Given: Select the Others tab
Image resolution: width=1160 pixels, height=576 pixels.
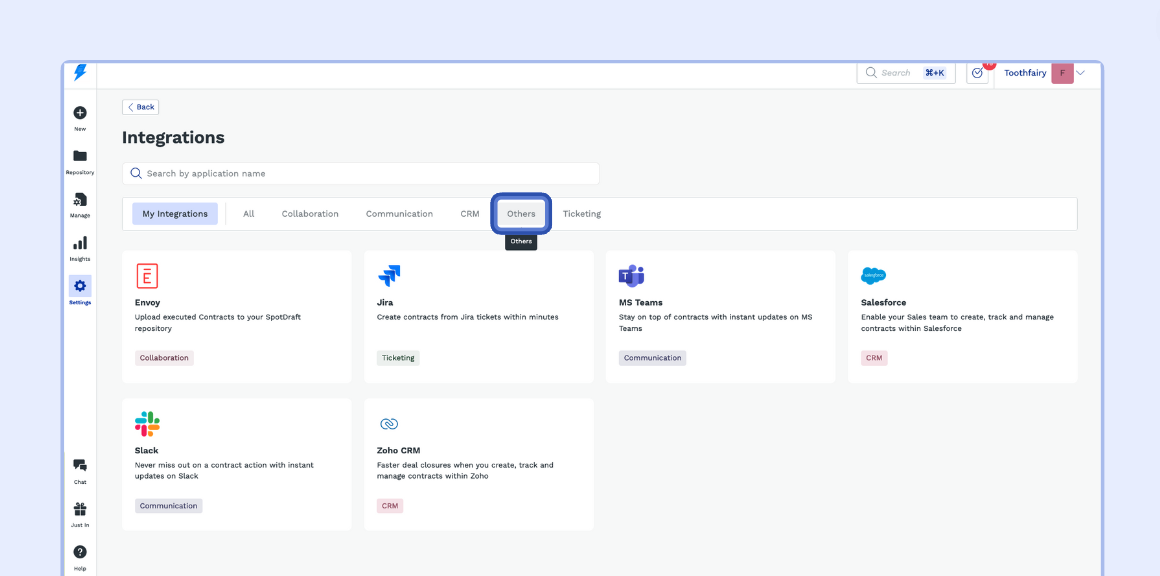Looking at the screenshot, I should 521,214.
